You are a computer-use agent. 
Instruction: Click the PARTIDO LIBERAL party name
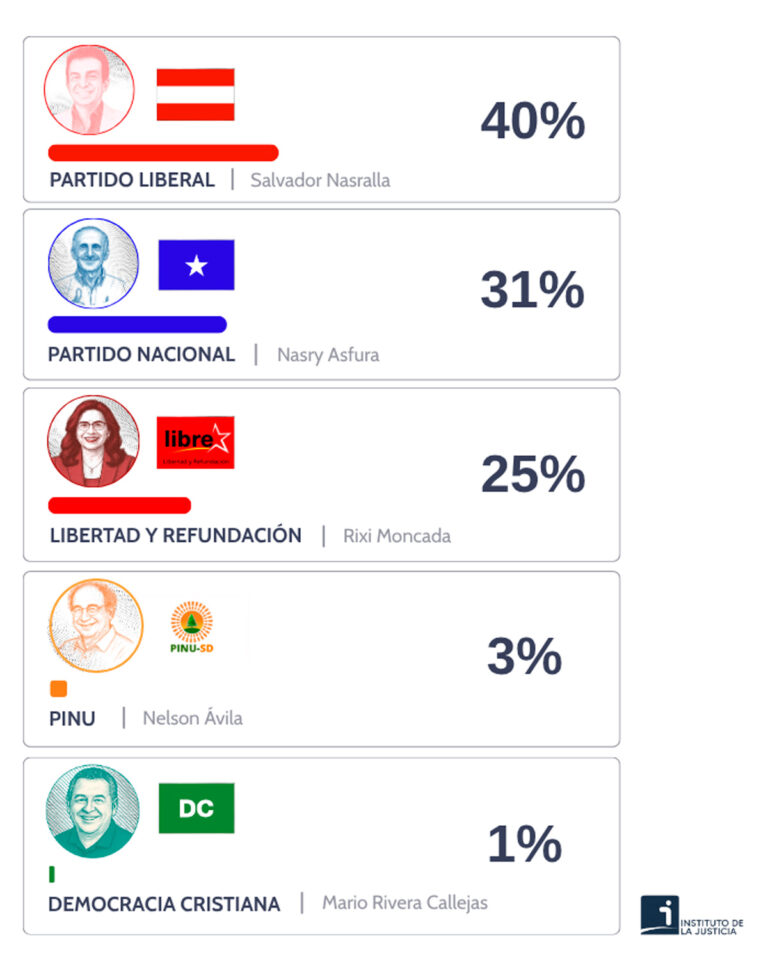[132, 180]
